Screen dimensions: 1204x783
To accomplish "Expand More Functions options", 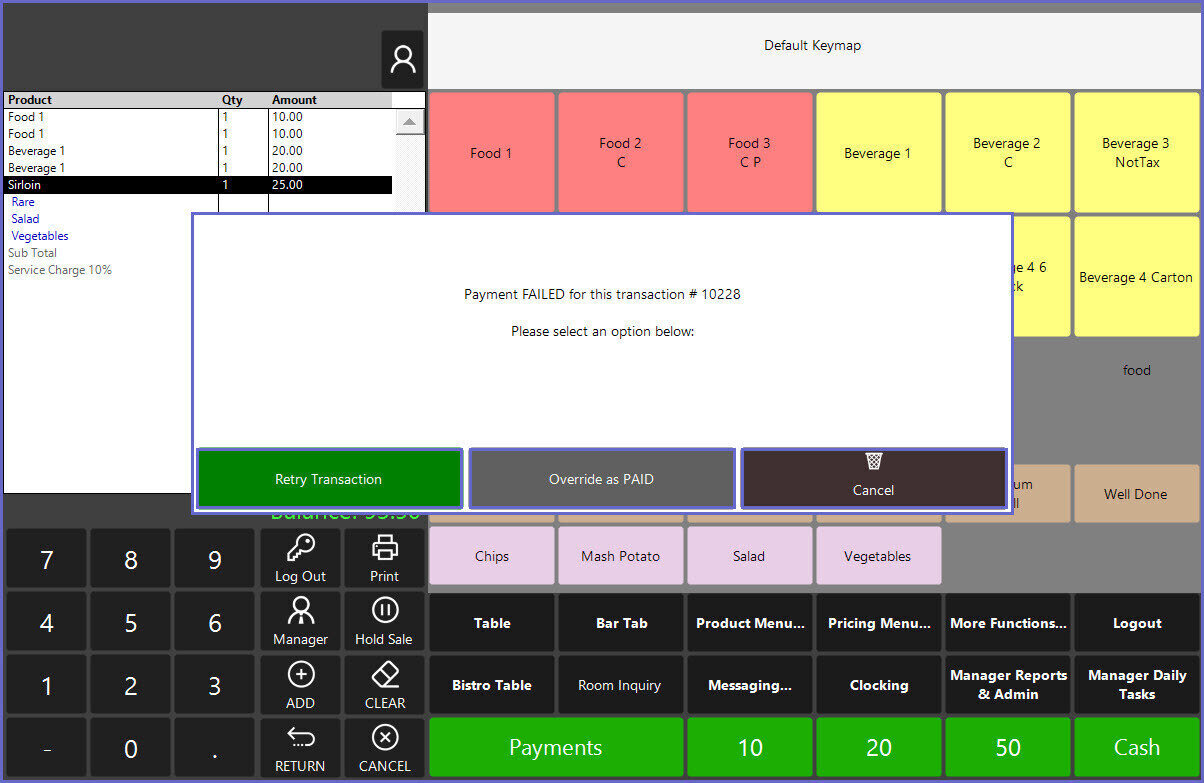I will (1007, 623).
